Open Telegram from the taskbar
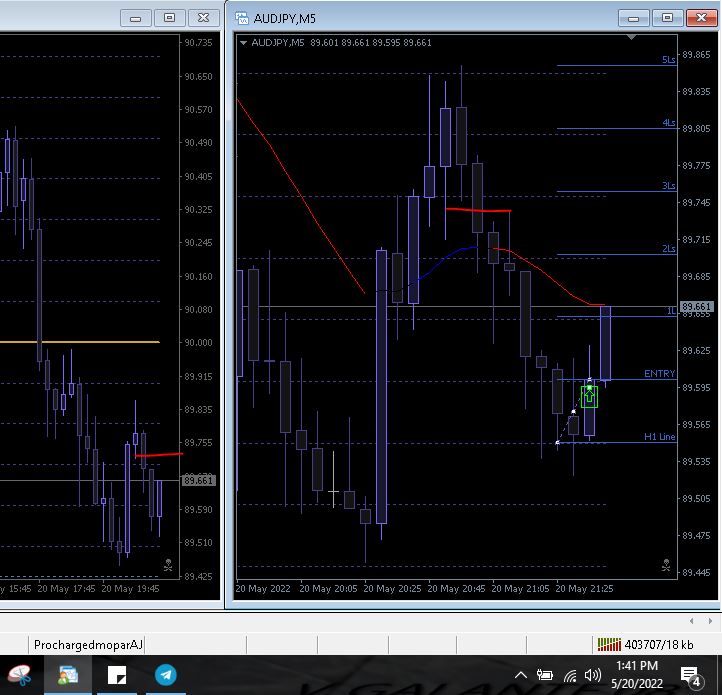722x695 pixels. click(x=166, y=675)
